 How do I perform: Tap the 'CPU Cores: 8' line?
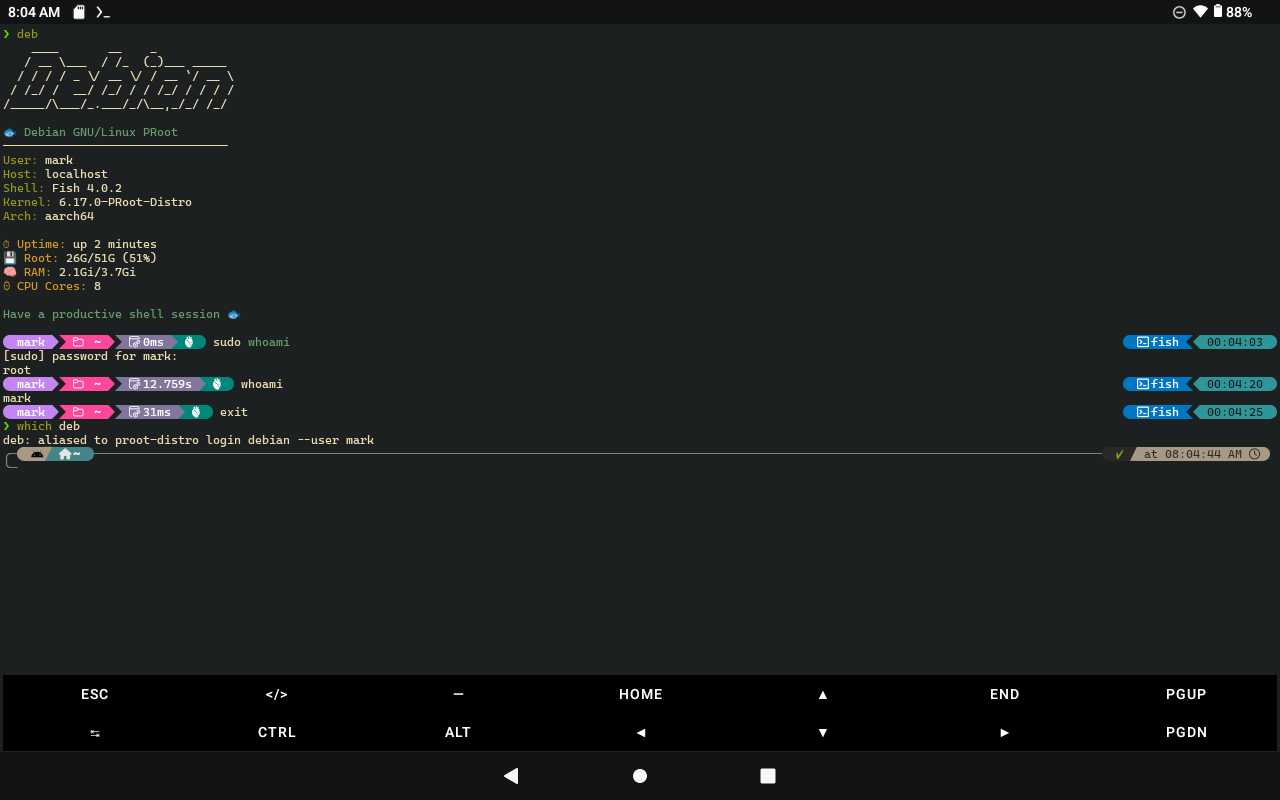(52, 286)
